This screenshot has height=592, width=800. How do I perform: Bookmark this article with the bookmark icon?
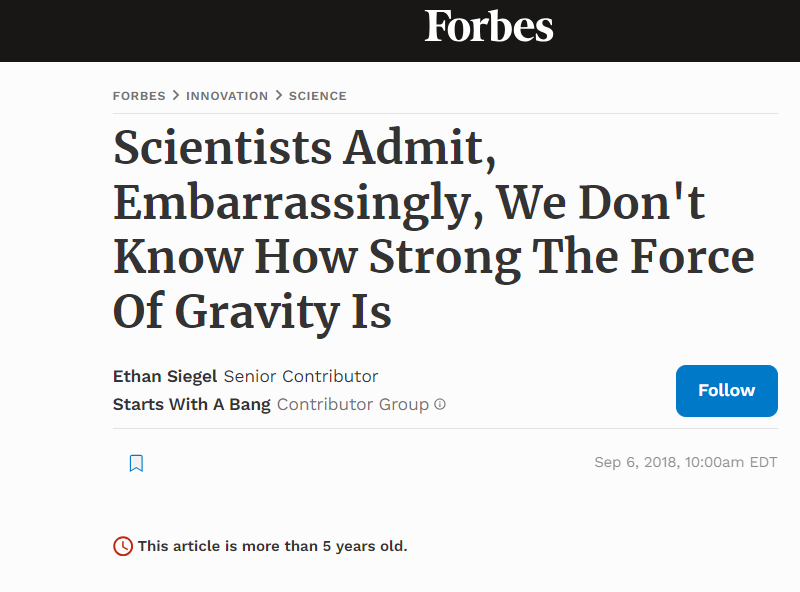(137, 463)
